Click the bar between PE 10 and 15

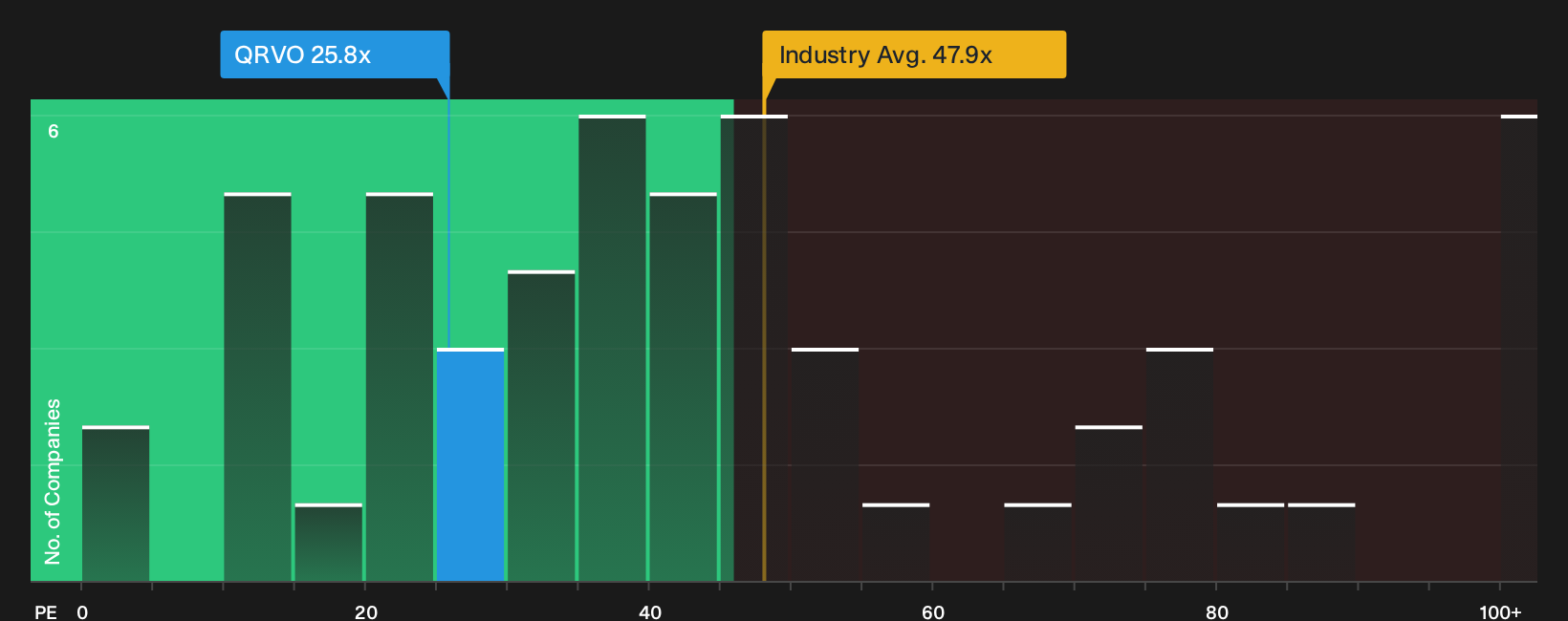click(x=257, y=387)
